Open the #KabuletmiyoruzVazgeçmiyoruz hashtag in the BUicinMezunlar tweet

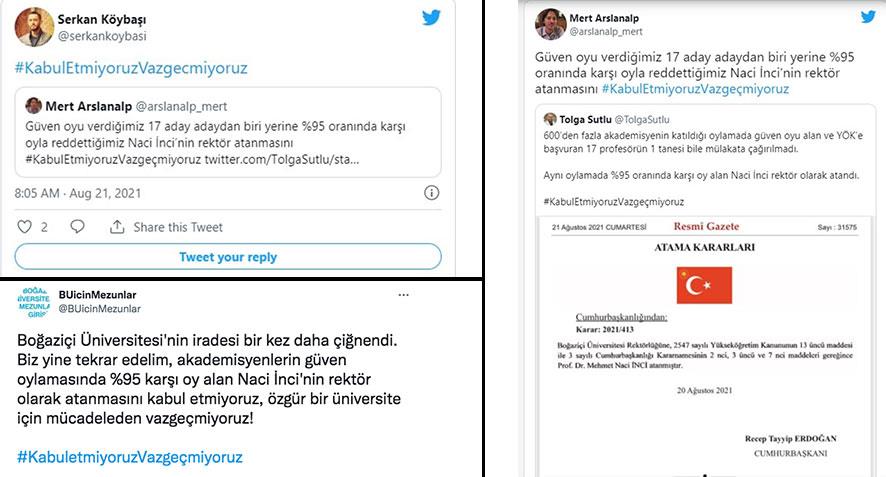tap(130, 457)
